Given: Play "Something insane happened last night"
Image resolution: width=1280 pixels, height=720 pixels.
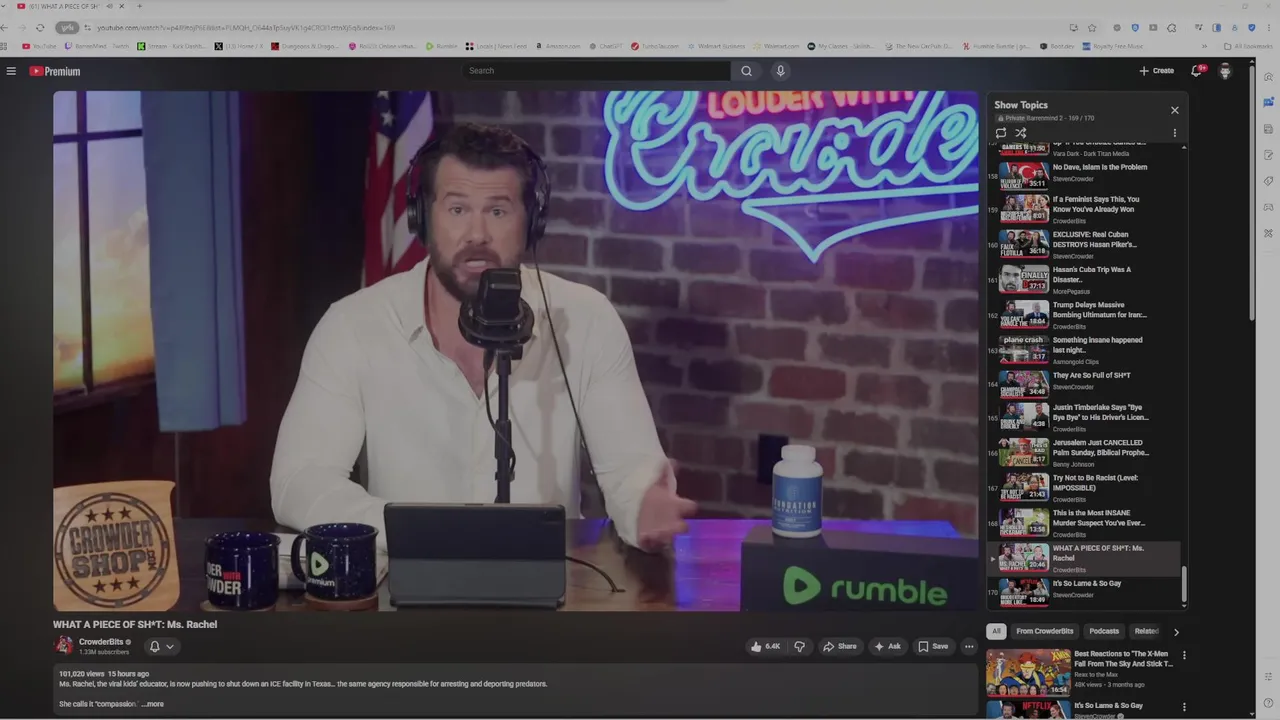Looking at the screenshot, I should (1084, 349).
